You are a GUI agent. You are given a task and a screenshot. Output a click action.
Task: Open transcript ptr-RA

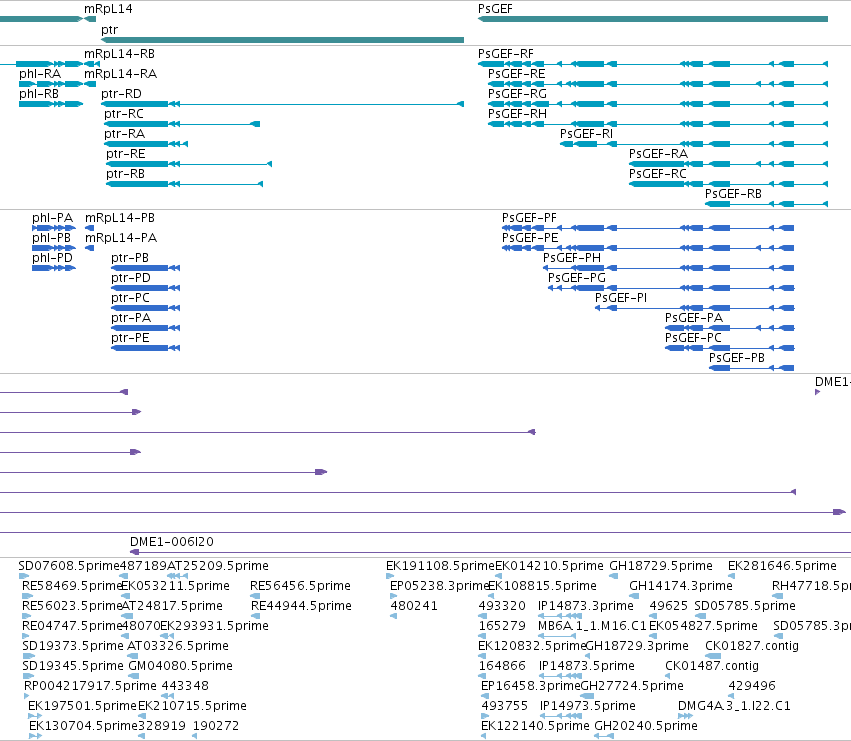tap(125, 134)
